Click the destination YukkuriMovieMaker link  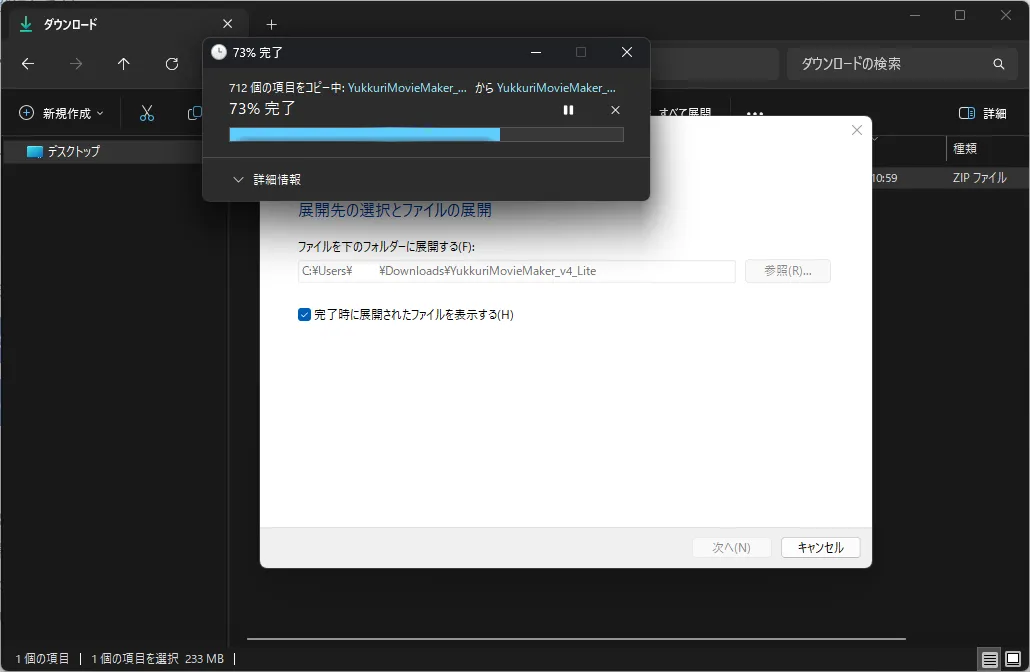tap(556, 88)
